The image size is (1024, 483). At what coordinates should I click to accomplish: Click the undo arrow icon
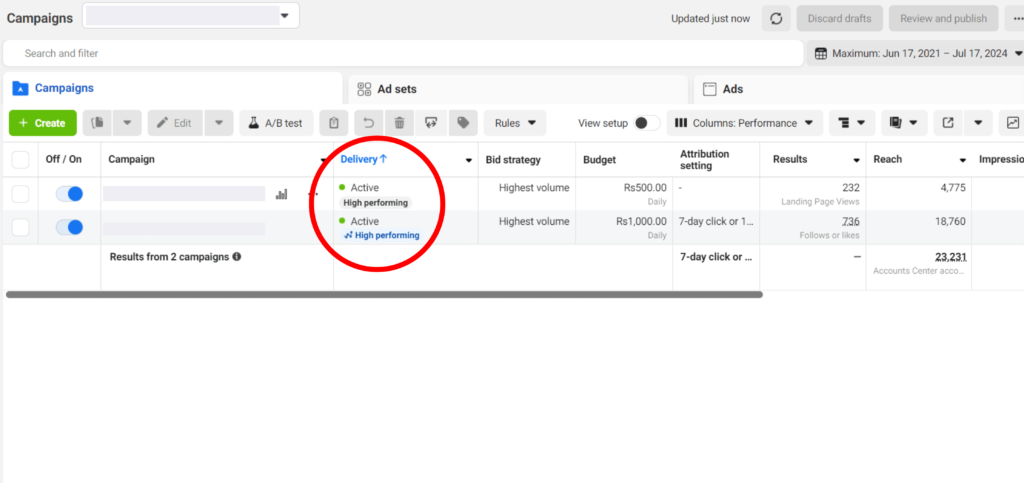[x=368, y=123]
